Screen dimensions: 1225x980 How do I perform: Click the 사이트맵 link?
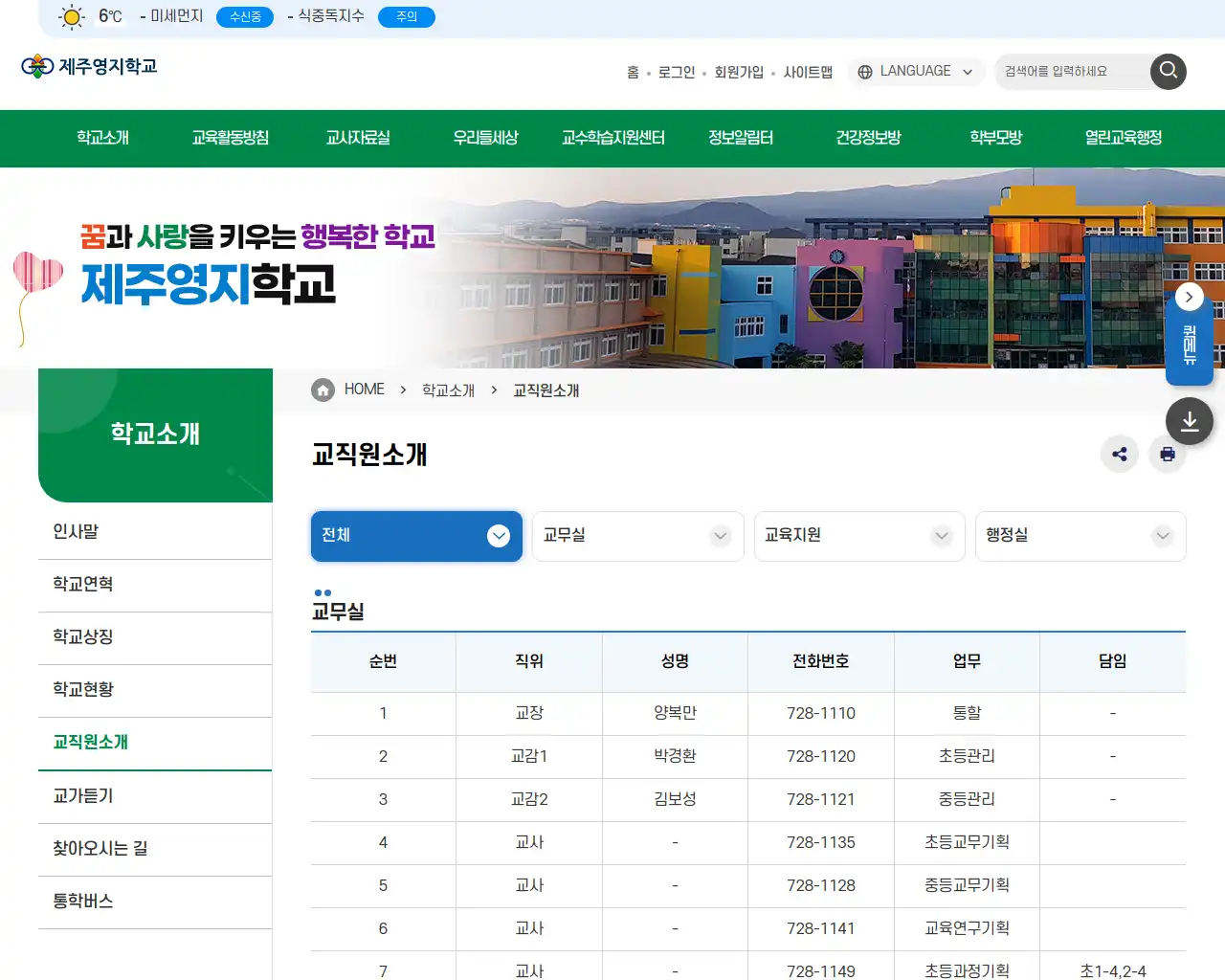click(x=808, y=72)
